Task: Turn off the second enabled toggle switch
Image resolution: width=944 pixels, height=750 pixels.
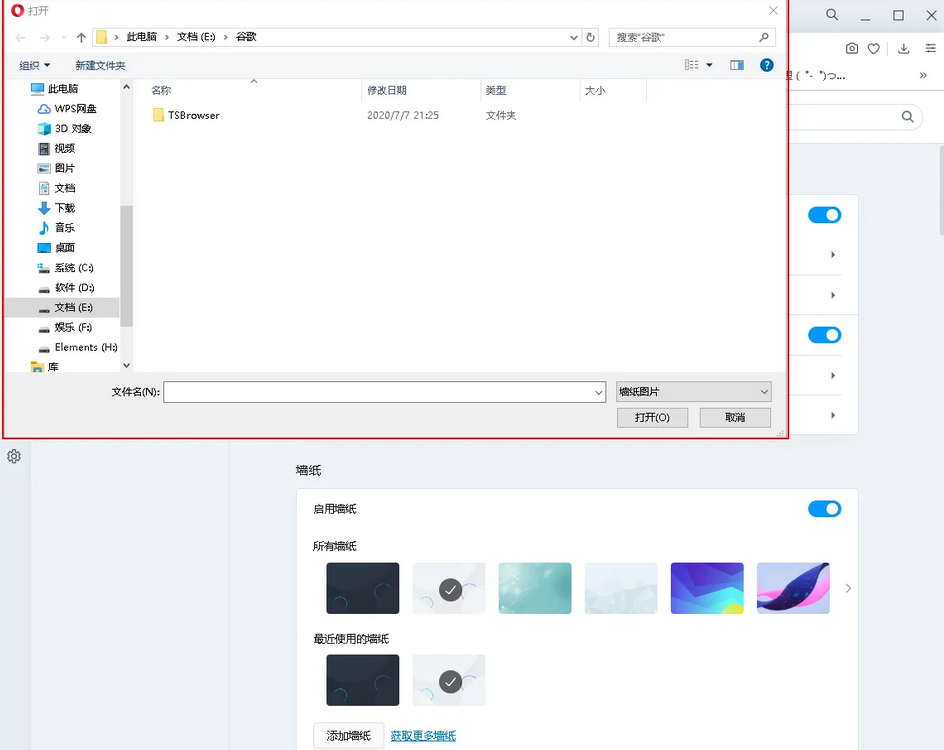Action: tap(824, 335)
